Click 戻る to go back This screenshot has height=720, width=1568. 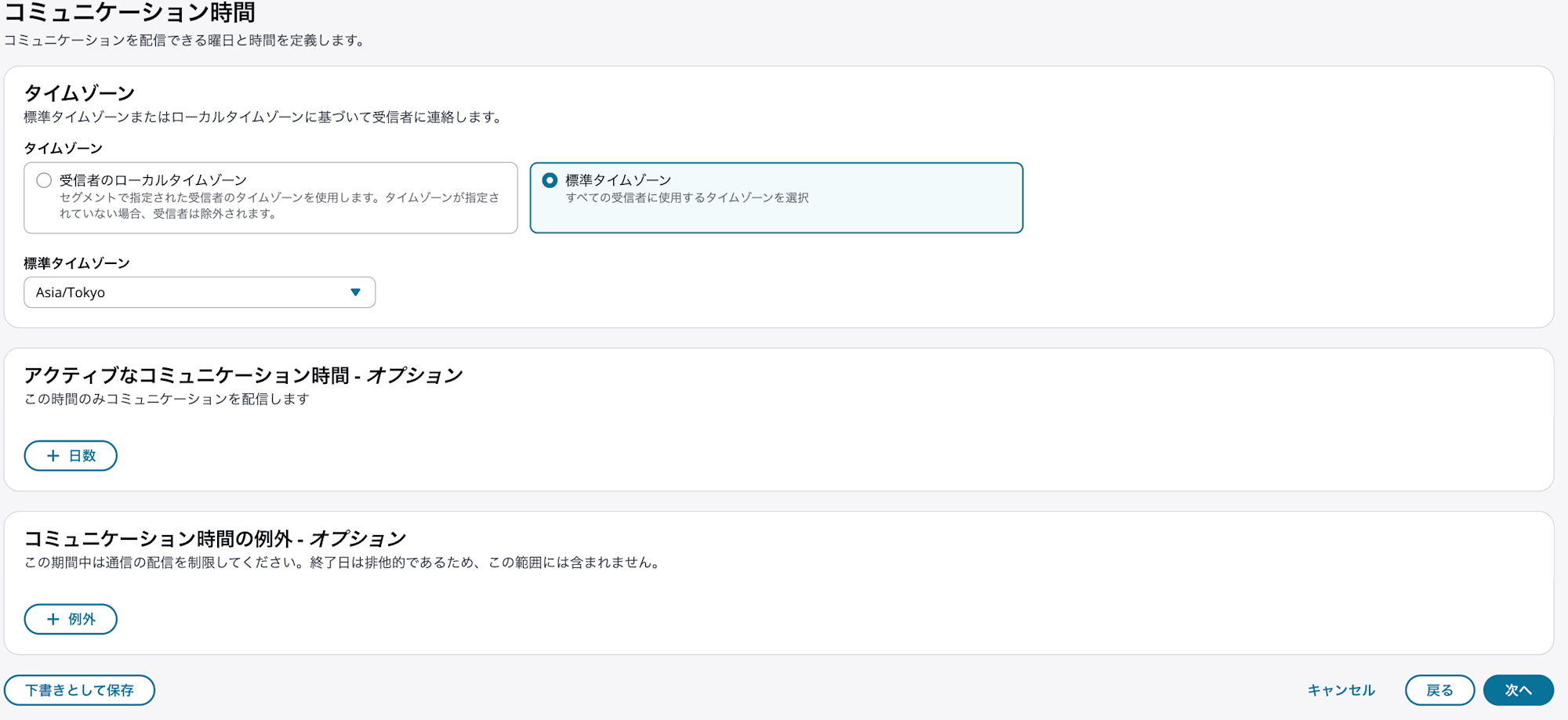[1439, 690]
